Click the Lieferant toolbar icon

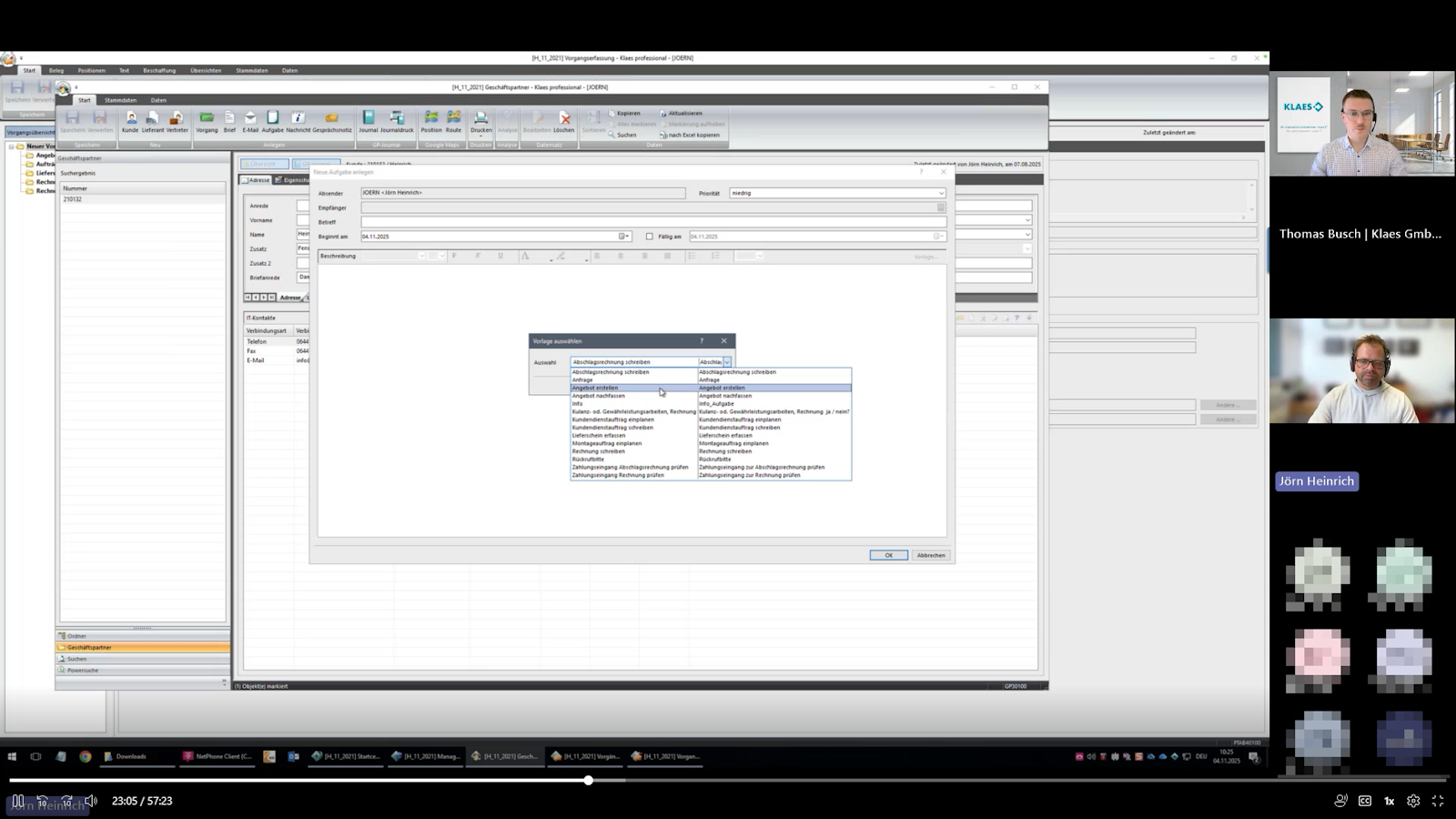(x=153, y=120)
